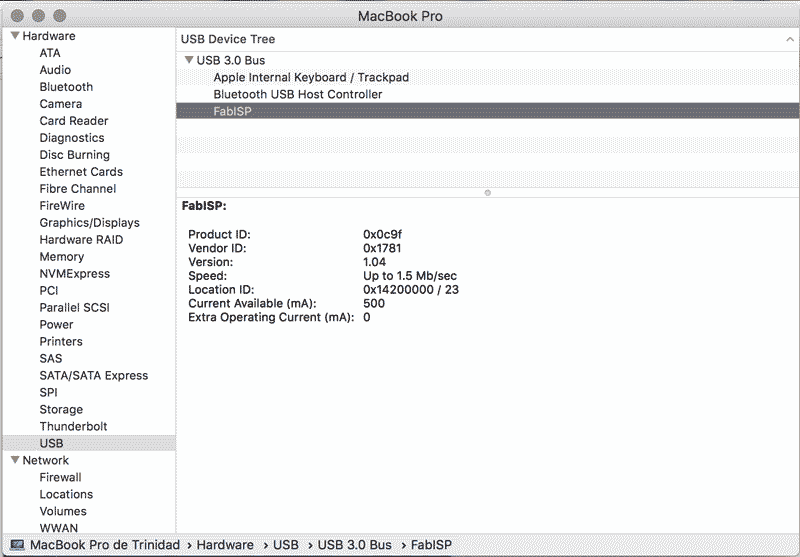The image size is (800, 557).
Task: Click the MacBook Pro window title
Action: [x=400, y=16]
